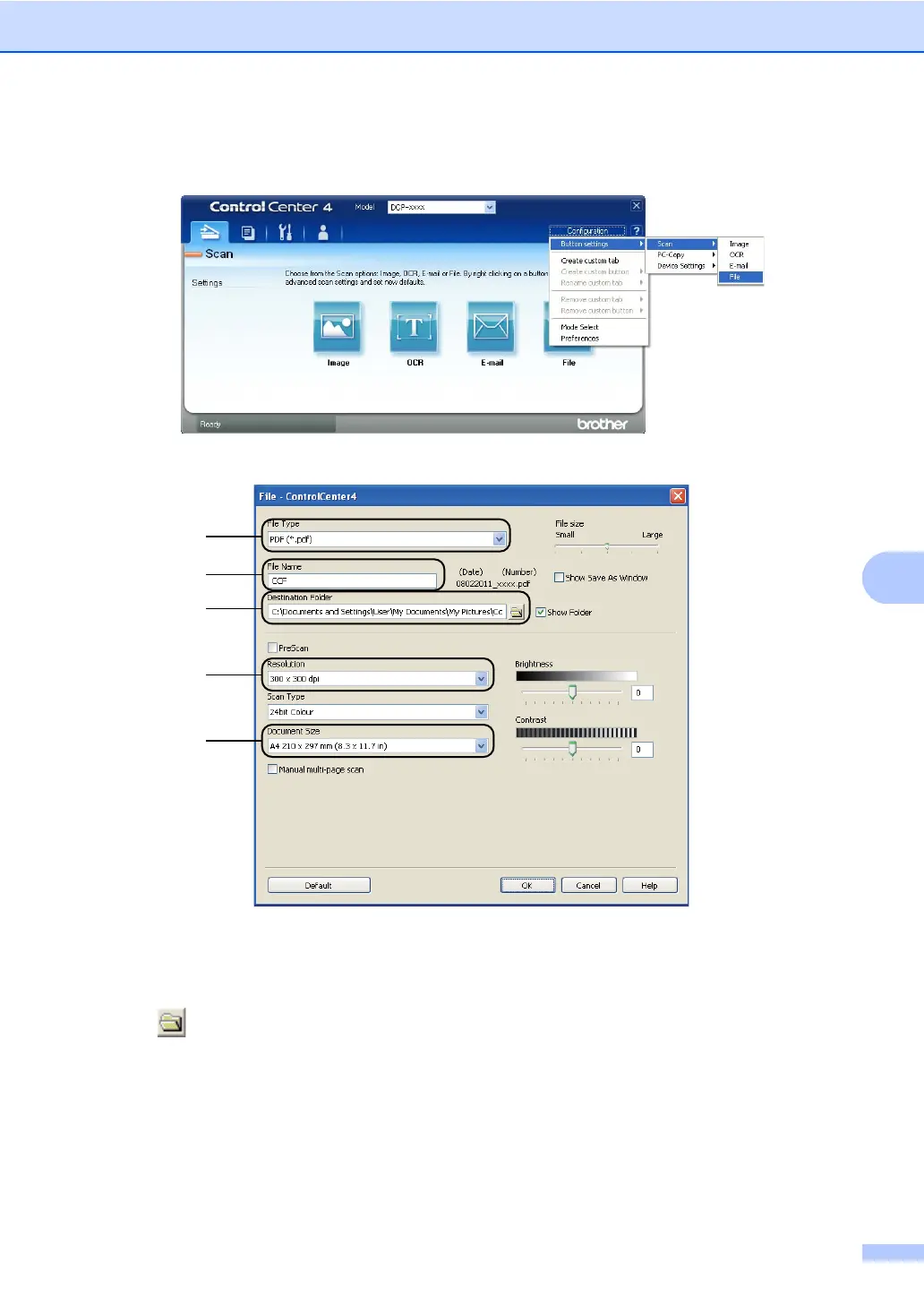Click the Brightness value box

tap(642, 692)
